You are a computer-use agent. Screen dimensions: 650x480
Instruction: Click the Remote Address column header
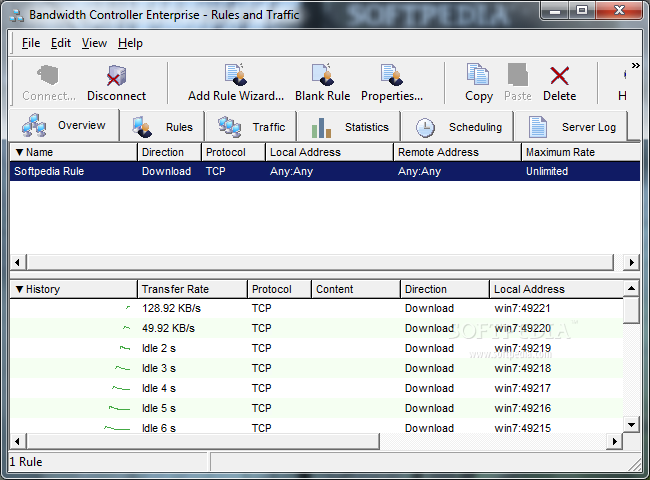click(x=457, y=152)
